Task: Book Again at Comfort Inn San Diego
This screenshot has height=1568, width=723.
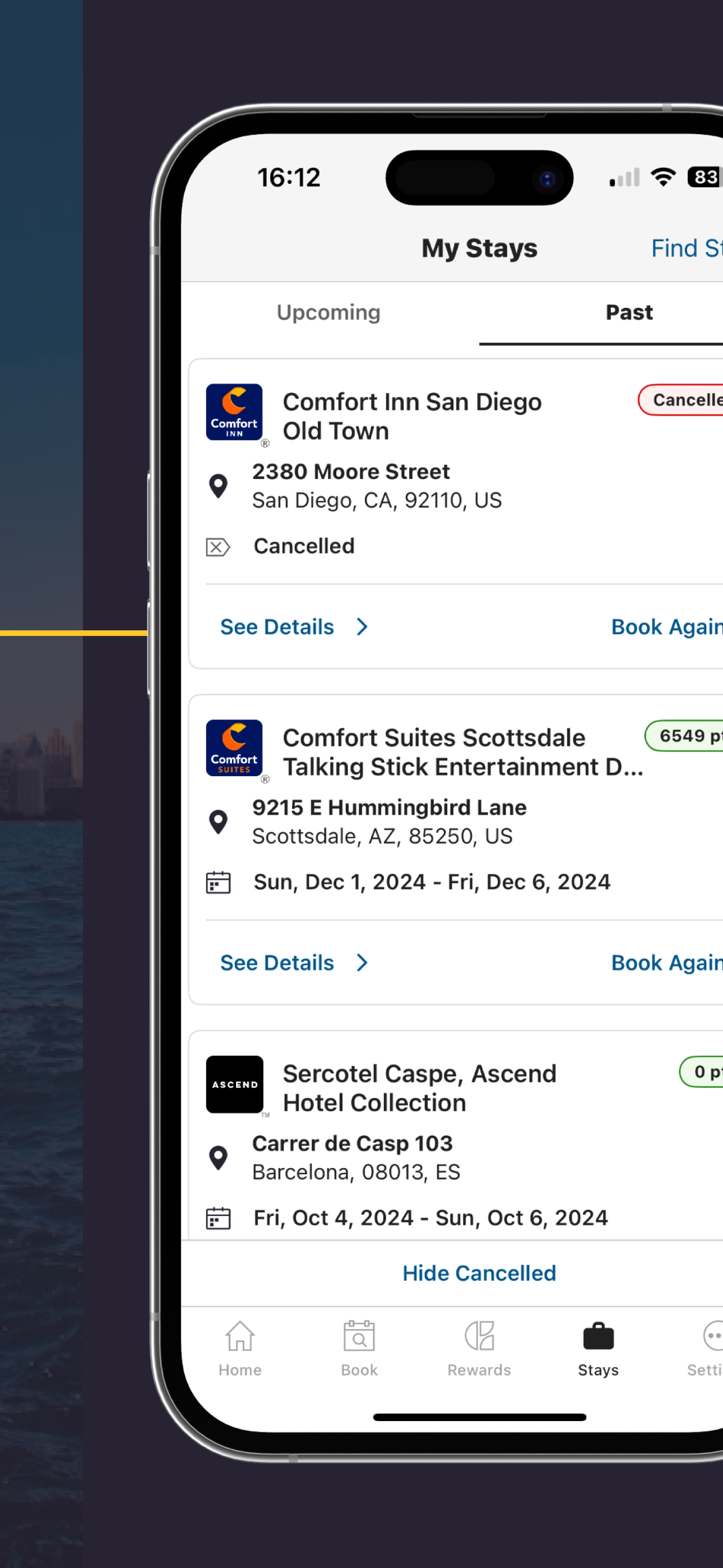Action: coord(666,627)
